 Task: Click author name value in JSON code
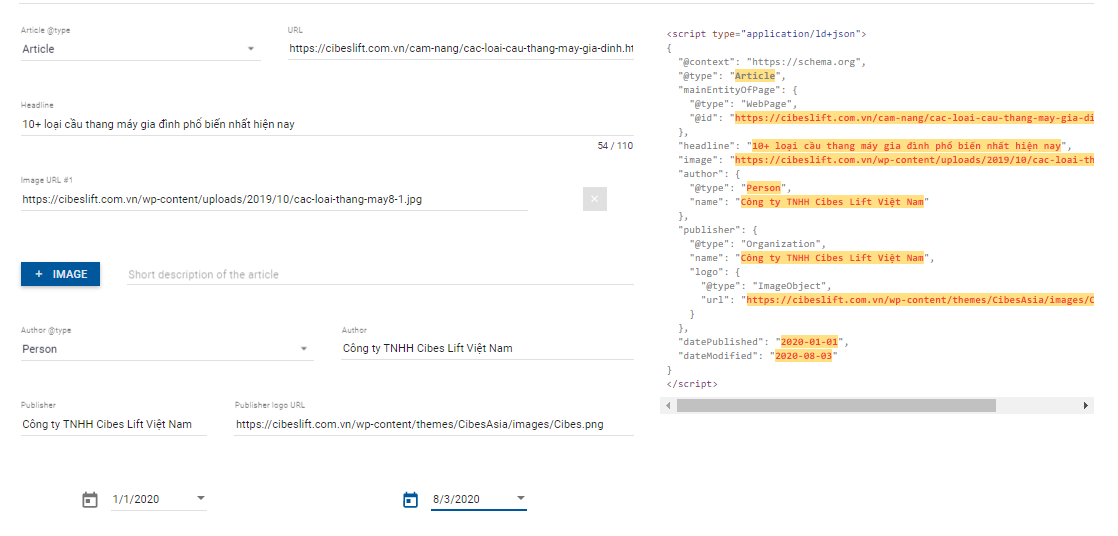pos(832,202)
